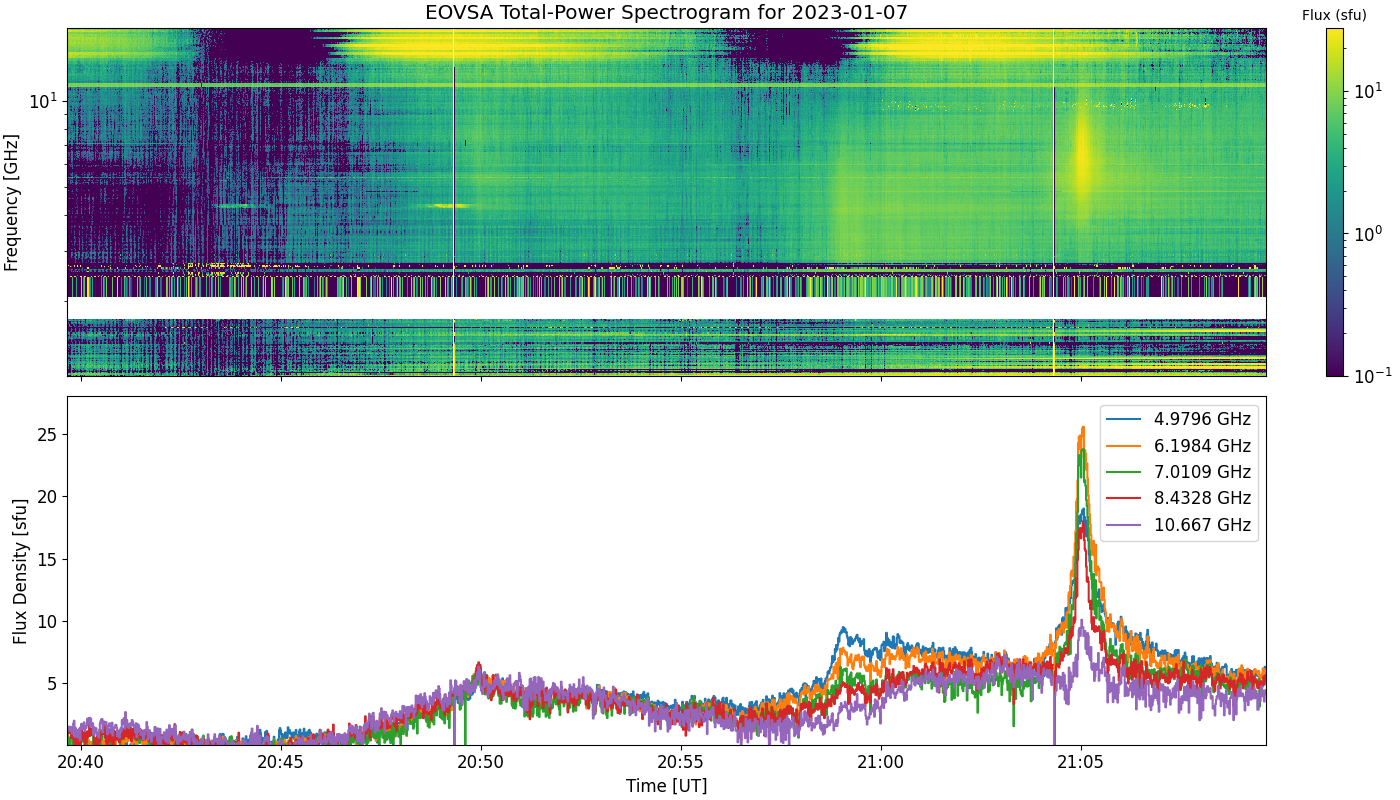The height and width of the screenshot is (800, 1400).
Task: Click the Flux Density [sfu] axis label
Action: pos(20,571)
